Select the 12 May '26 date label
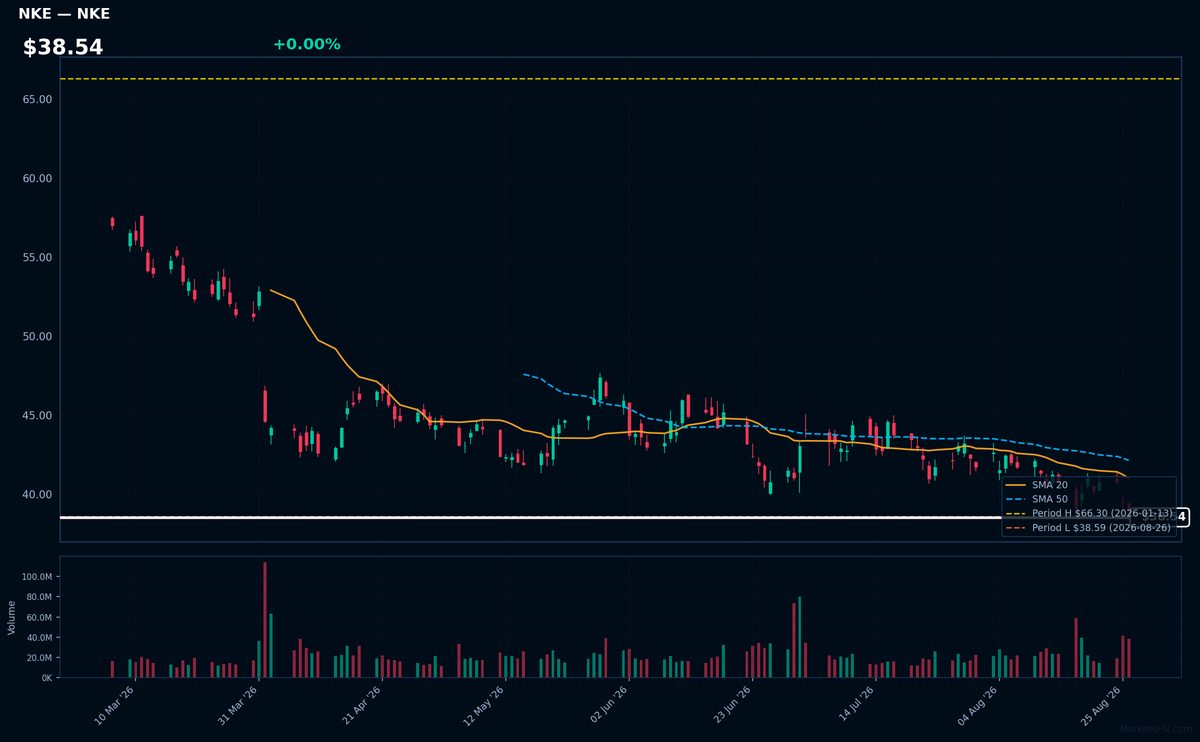The image size is (1200, 742). click(x=485, y=706)
